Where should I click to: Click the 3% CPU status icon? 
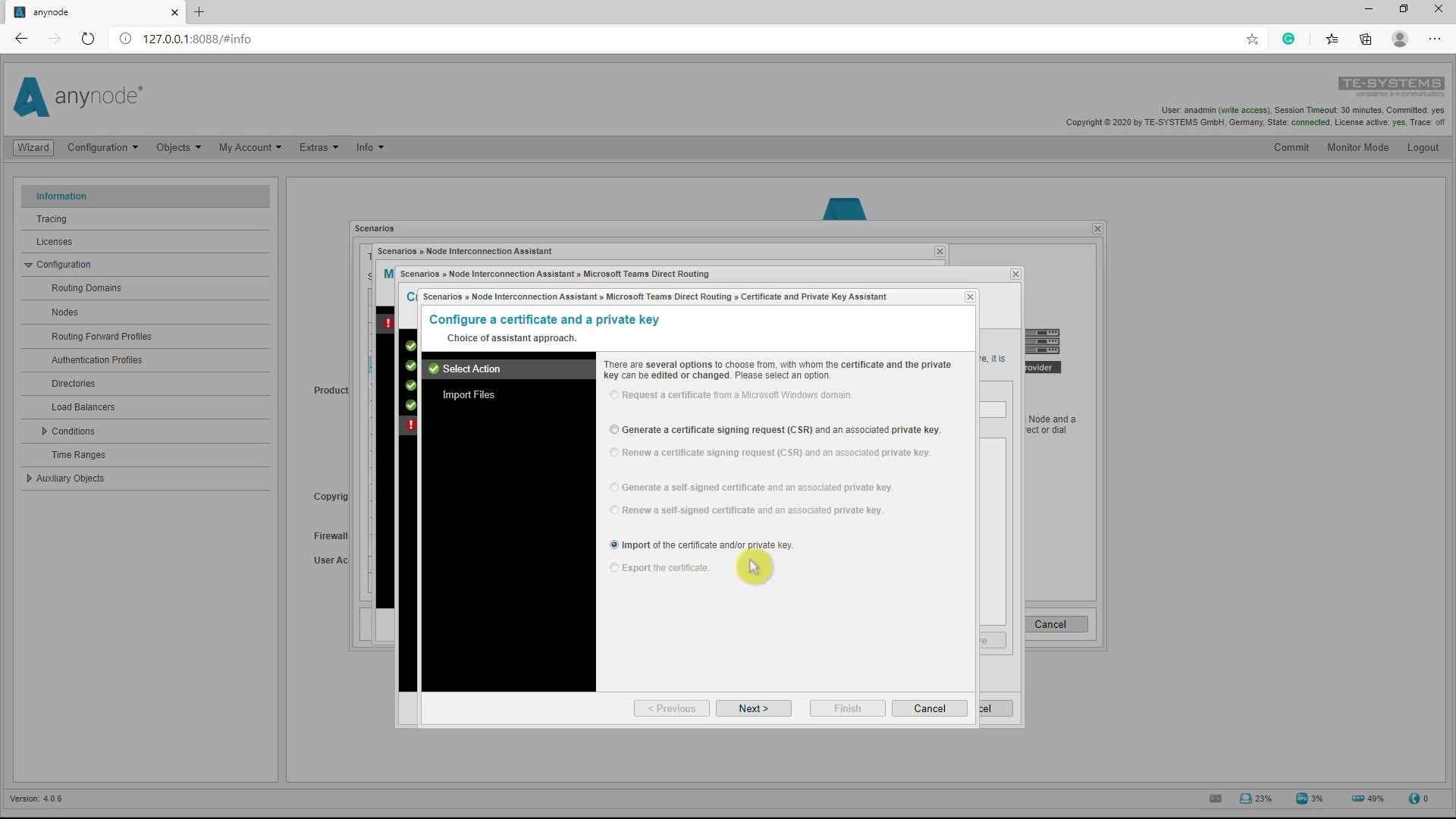[x=1302, y=799]
